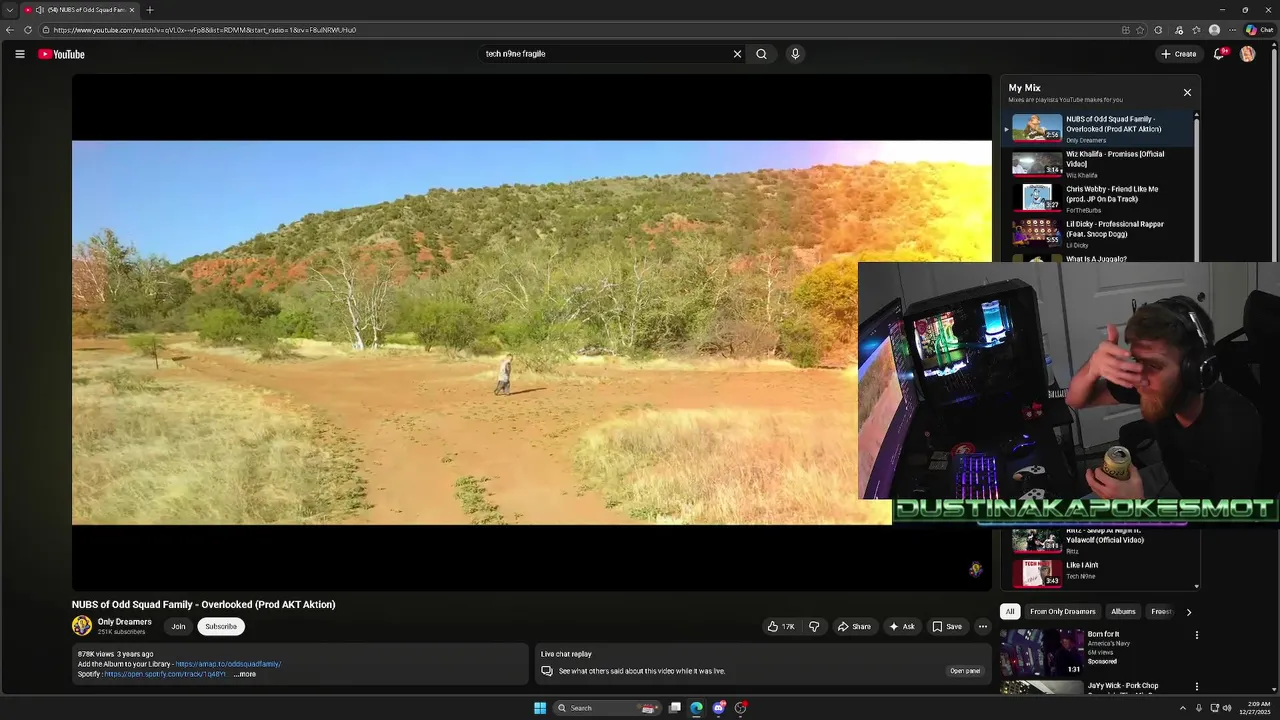The height and width of the screenshot is (720, 1280).
Task: Open a new browser tab
Action: click(150, 10)
